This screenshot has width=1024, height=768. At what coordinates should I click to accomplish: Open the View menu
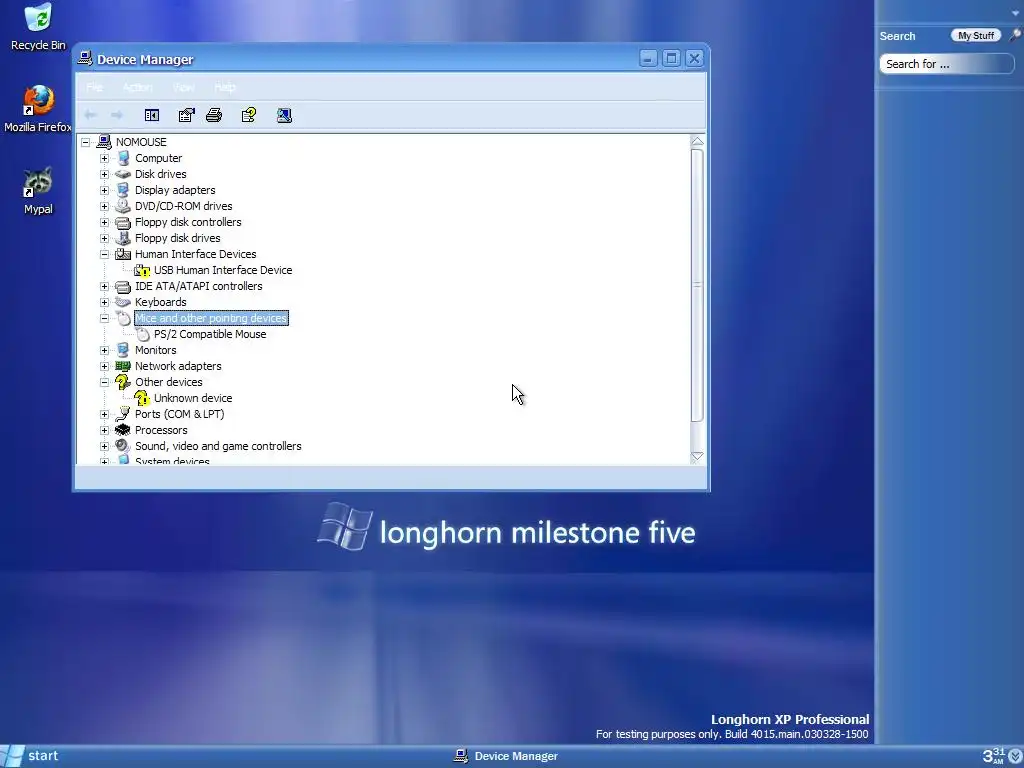click(184, 88)
